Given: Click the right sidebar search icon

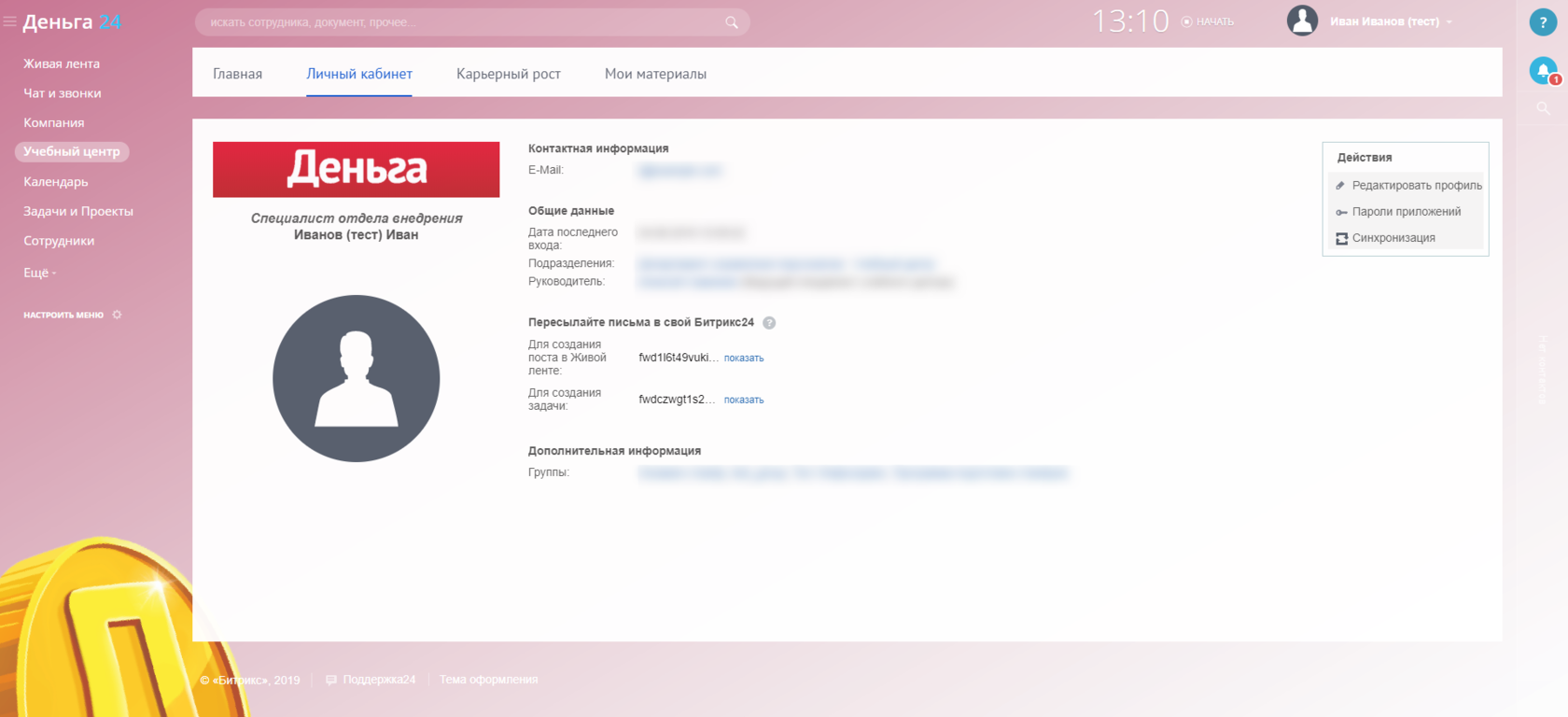Looking at the screenshot, I should coord(1543,108).
